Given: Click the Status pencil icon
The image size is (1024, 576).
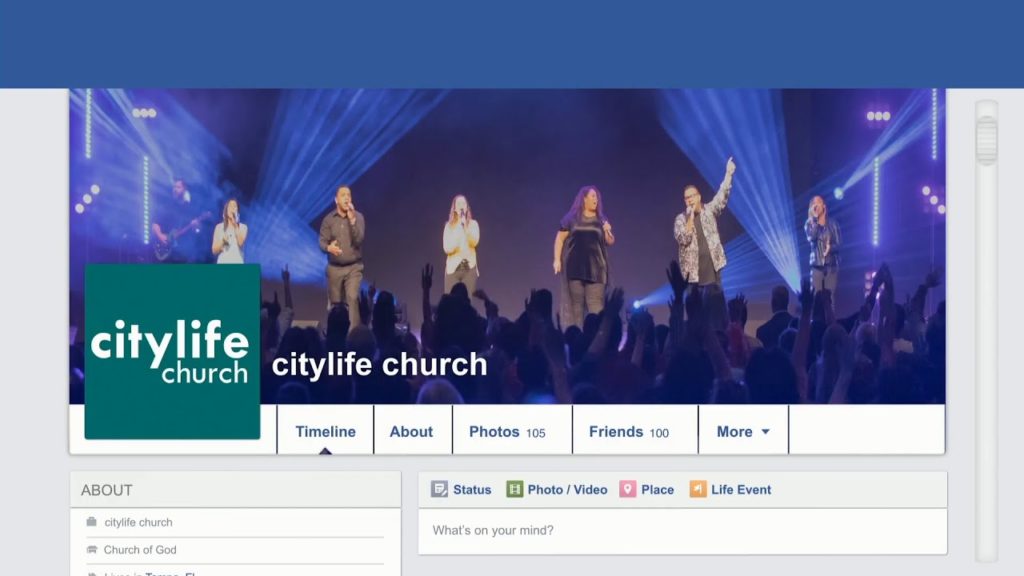Looking at the screenshot, I should 440,489.
